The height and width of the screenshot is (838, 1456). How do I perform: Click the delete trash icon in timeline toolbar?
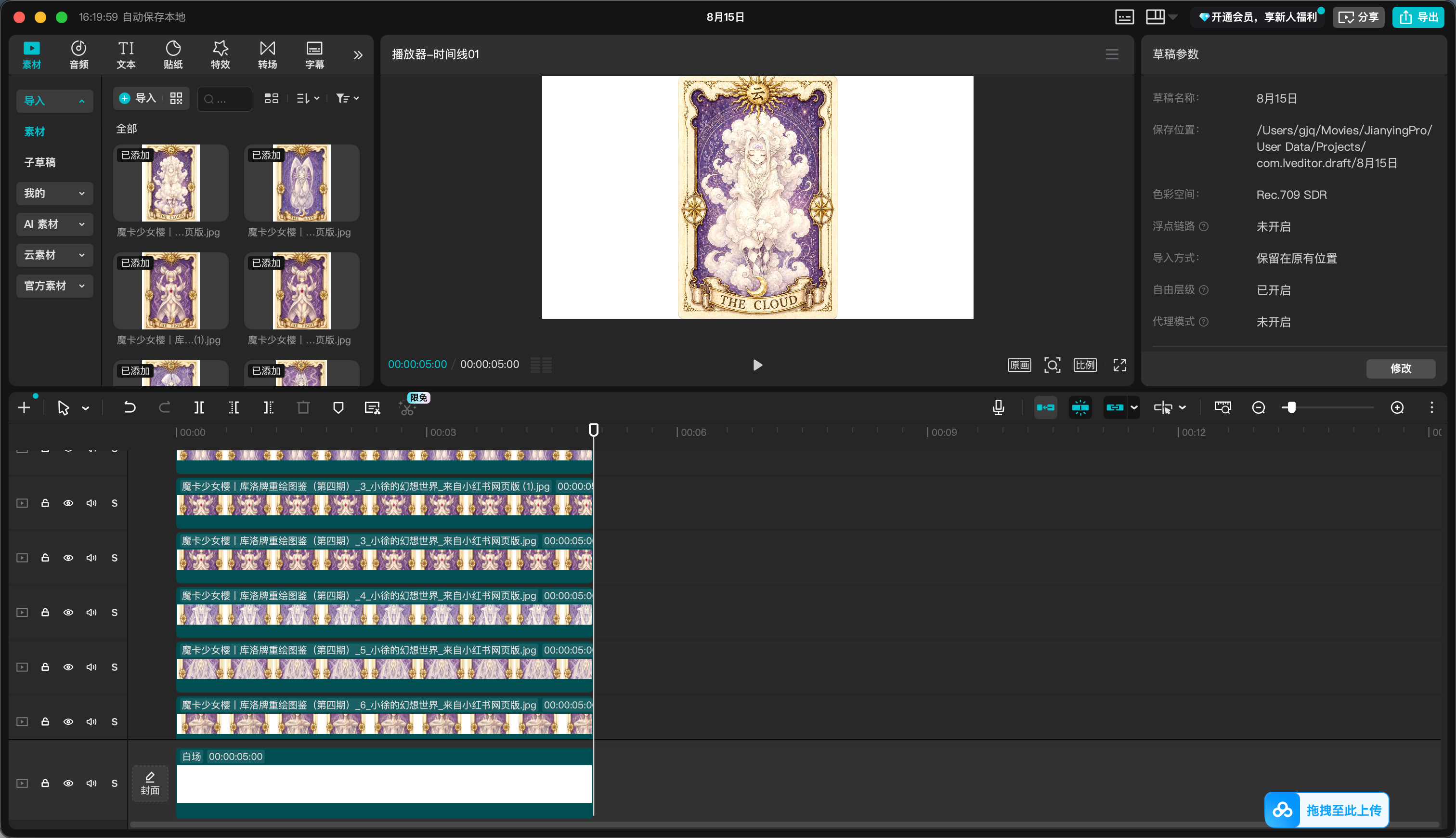(303, 407)
